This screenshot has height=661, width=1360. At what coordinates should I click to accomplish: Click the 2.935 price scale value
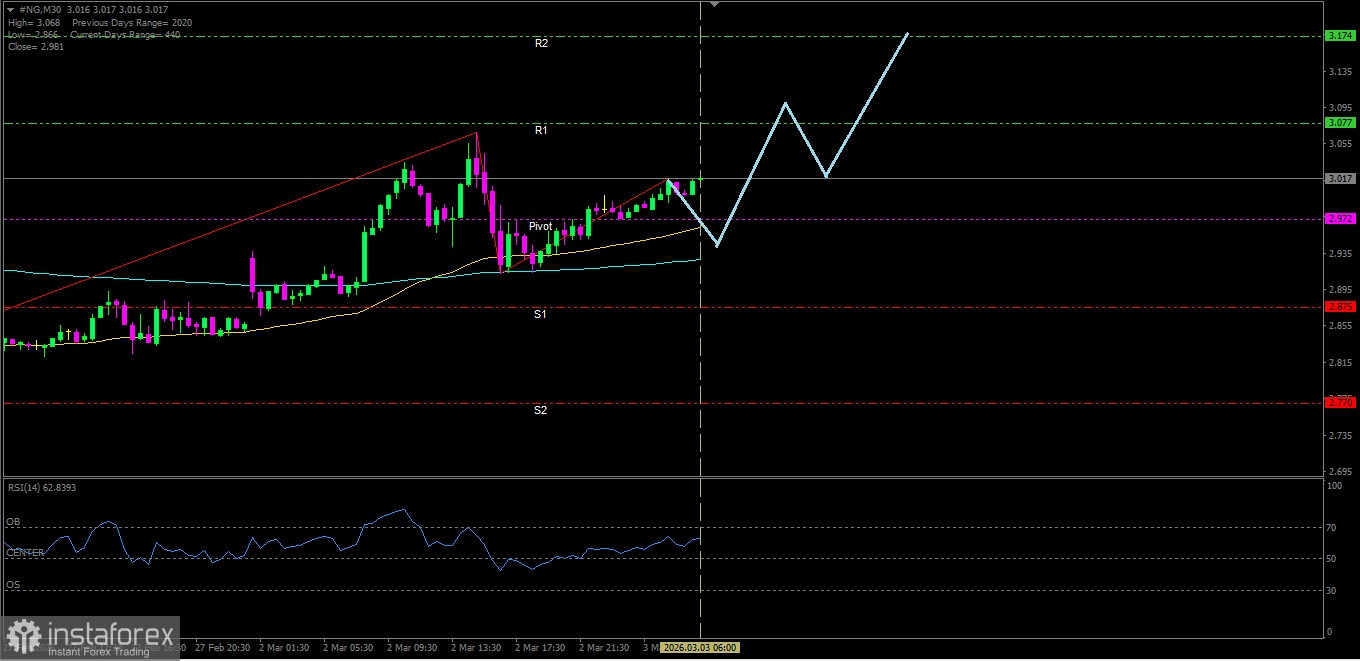[1341, 254]
